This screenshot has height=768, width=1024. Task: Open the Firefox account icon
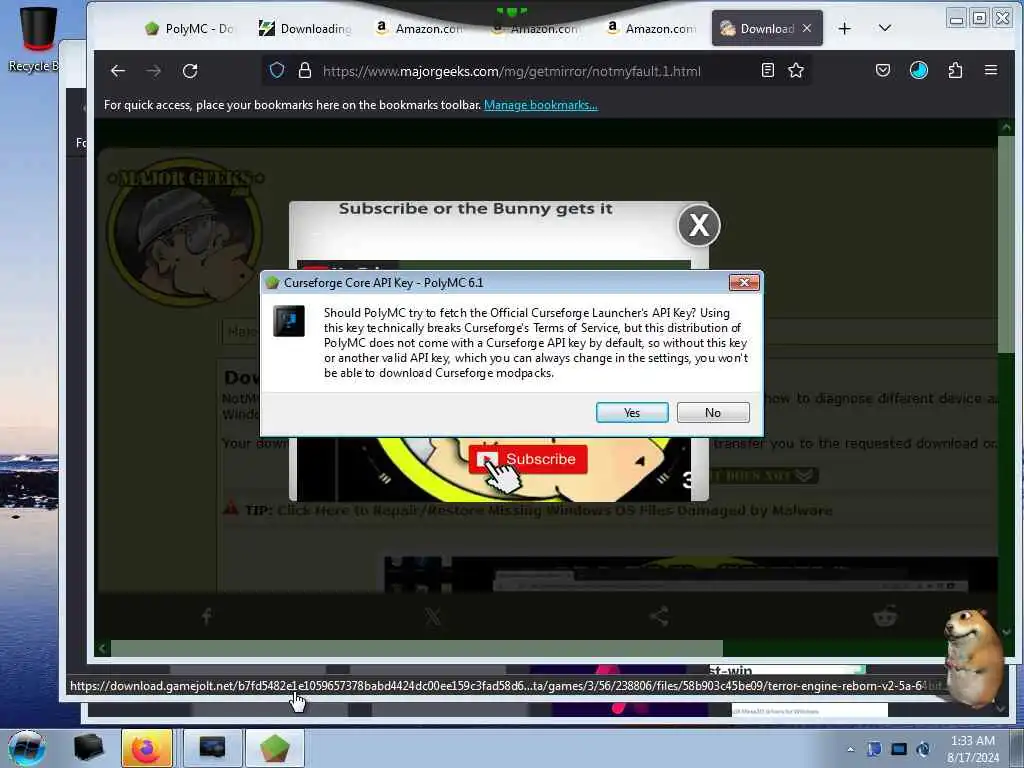click(919, 71)
